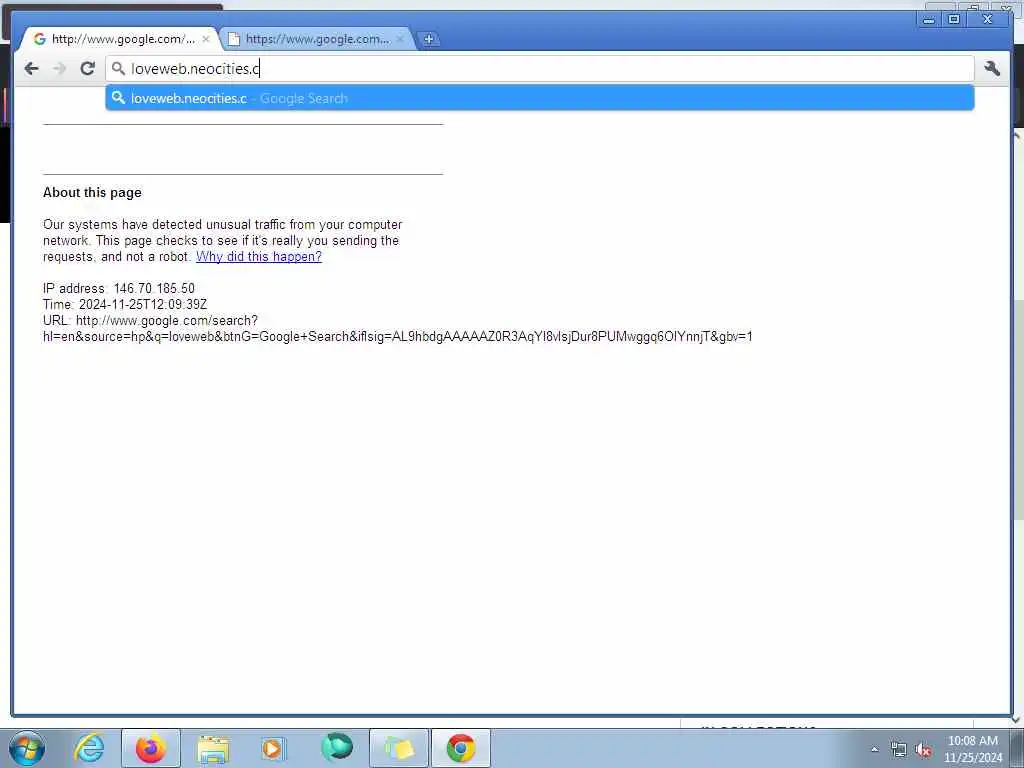Open the Windows Start menu
Viewport: 1024px width, 768px height.
(x=27, y=748)
